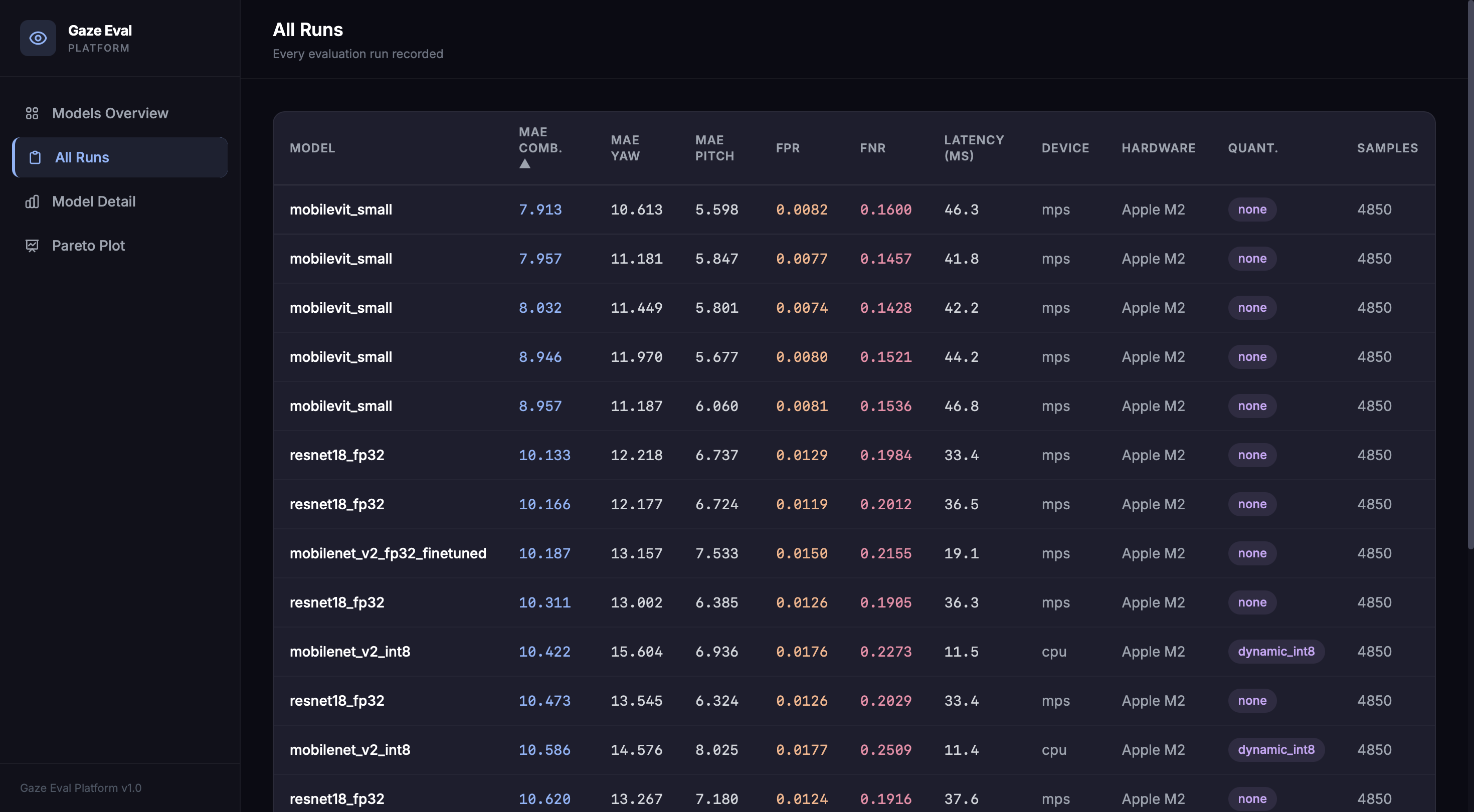Sort by FPR column header
The width and height of the screenshot is (1474, 812).
788,148
